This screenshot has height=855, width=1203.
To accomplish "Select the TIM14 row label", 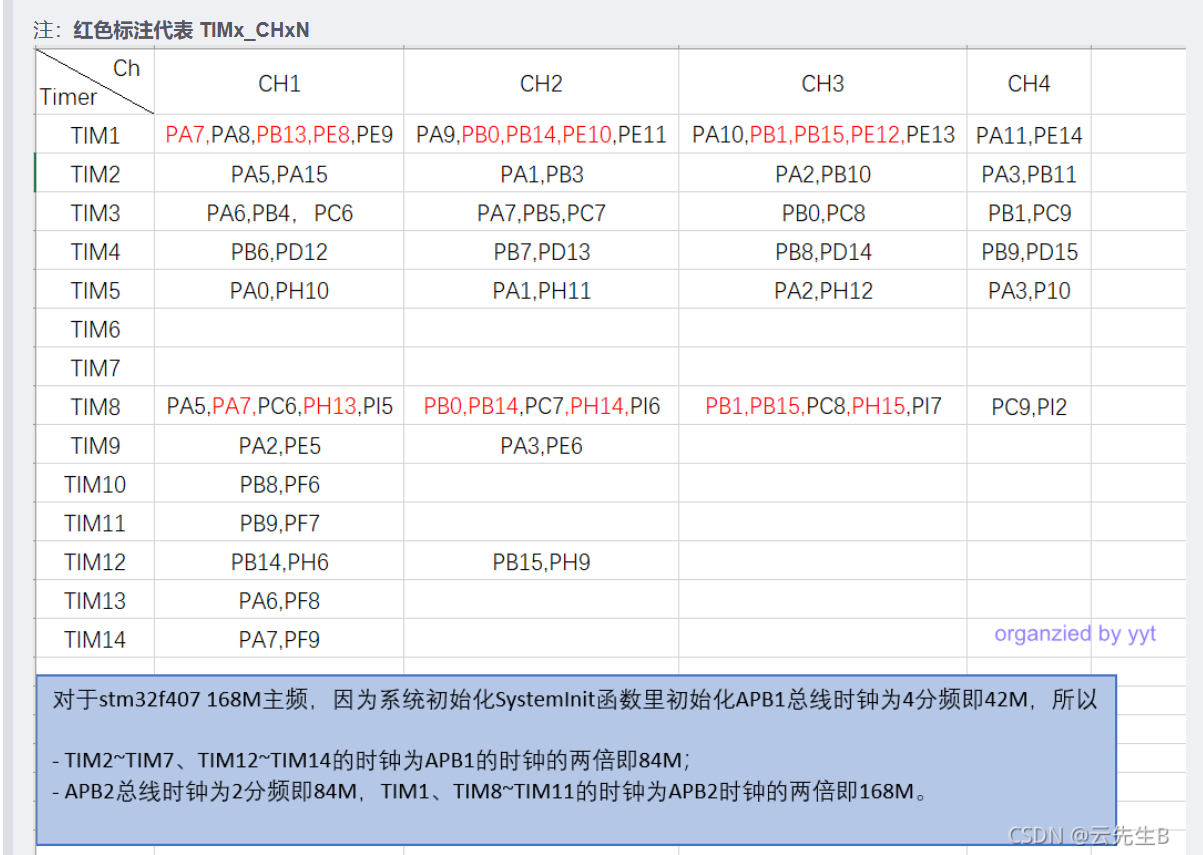I will coord(95,639).
